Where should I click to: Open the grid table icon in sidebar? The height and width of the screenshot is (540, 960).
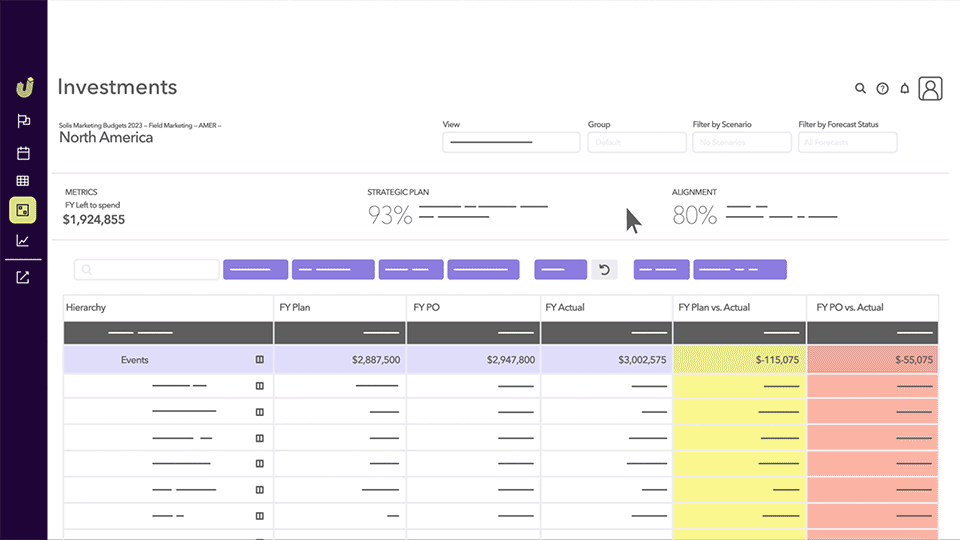[x=23, y=181]
